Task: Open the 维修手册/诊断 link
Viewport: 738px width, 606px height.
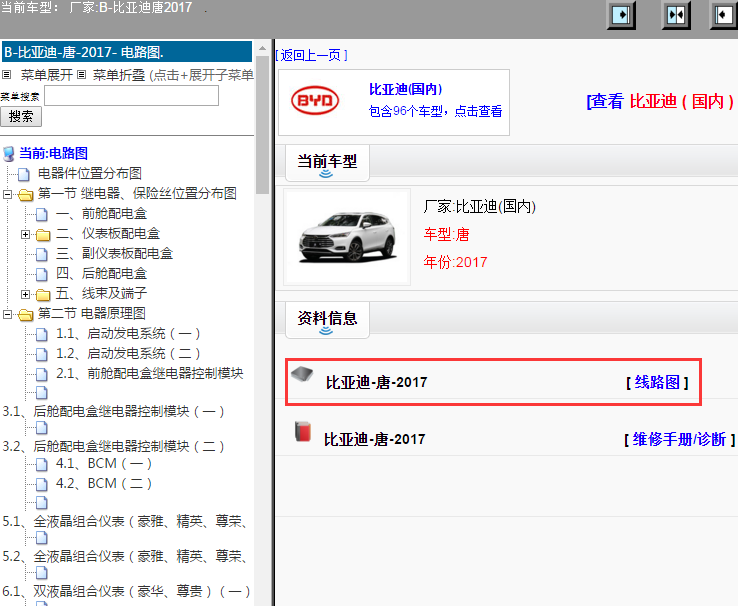Action: (x=679, y=439)
